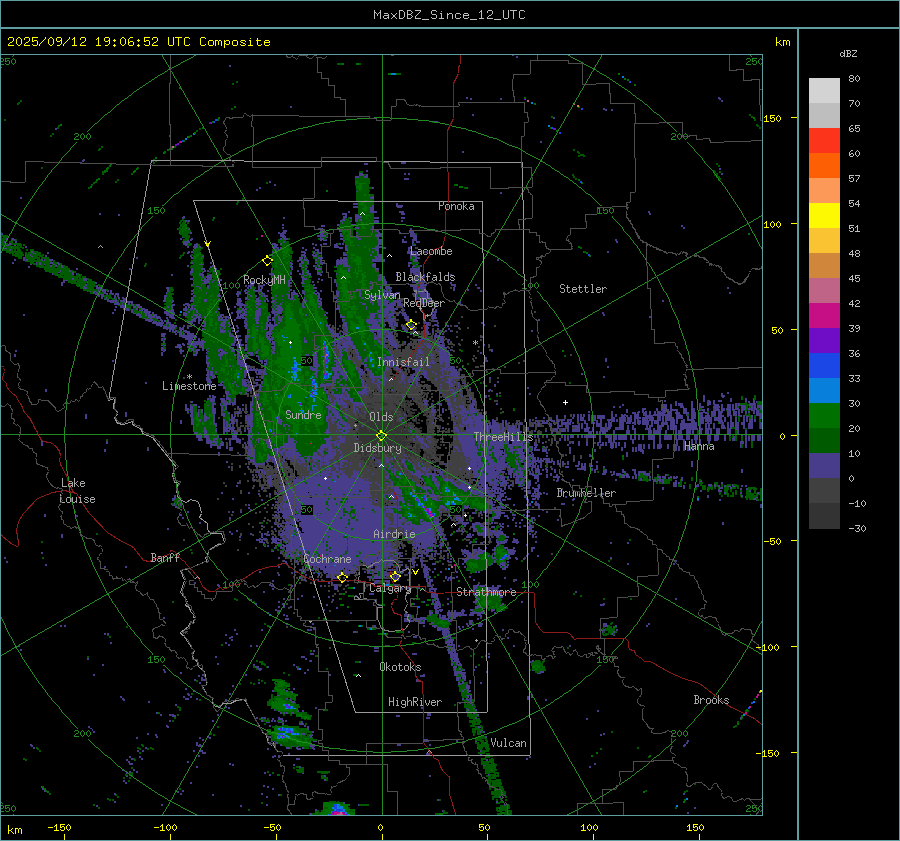This screenshot has width=900, height=841.
Task: Click the 57 value on the dBZ legend
Action: (854, 179)
